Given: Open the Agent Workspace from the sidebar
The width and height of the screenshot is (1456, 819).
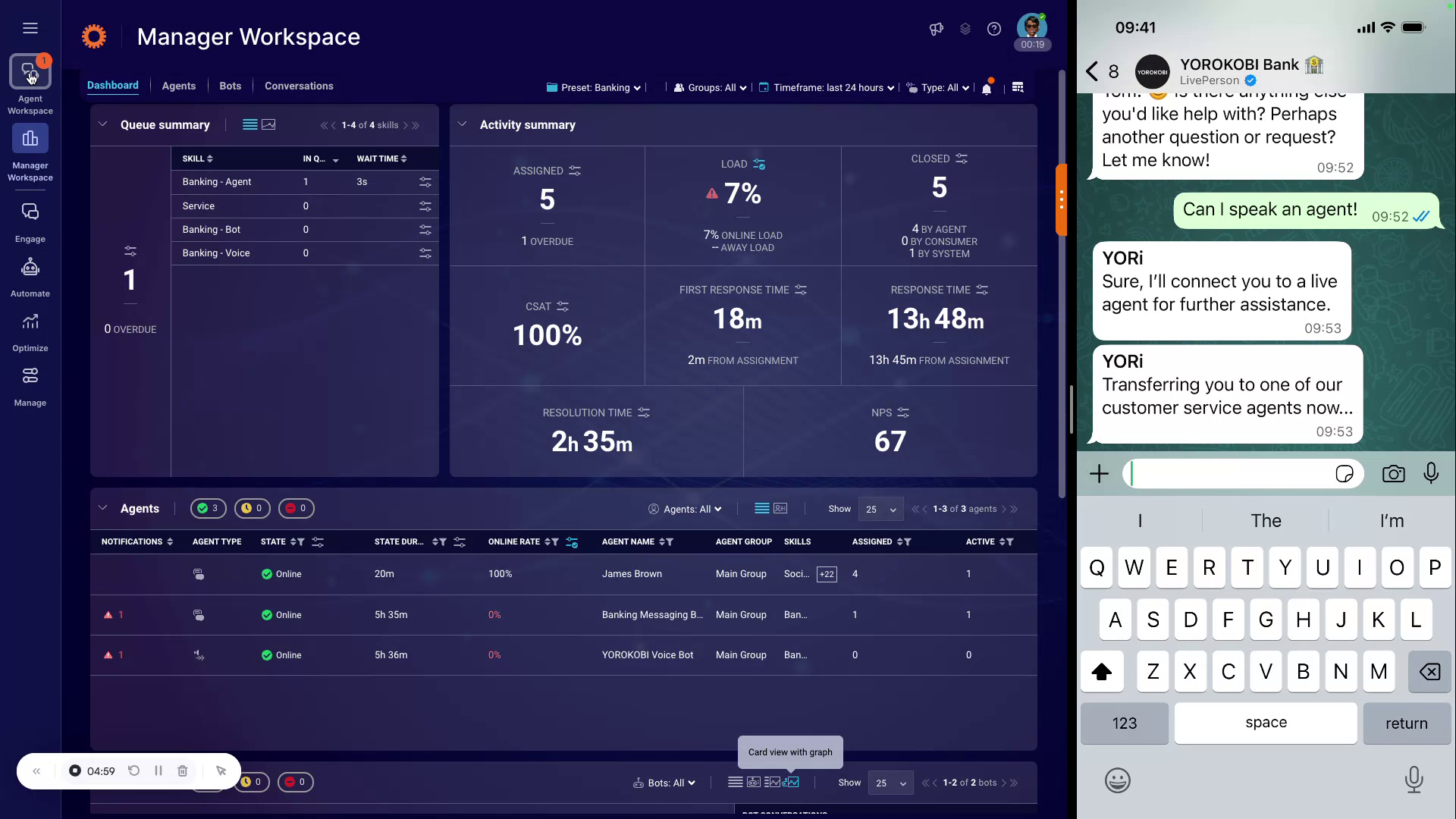Looking at the screenshot, I should tap(30, 72).
